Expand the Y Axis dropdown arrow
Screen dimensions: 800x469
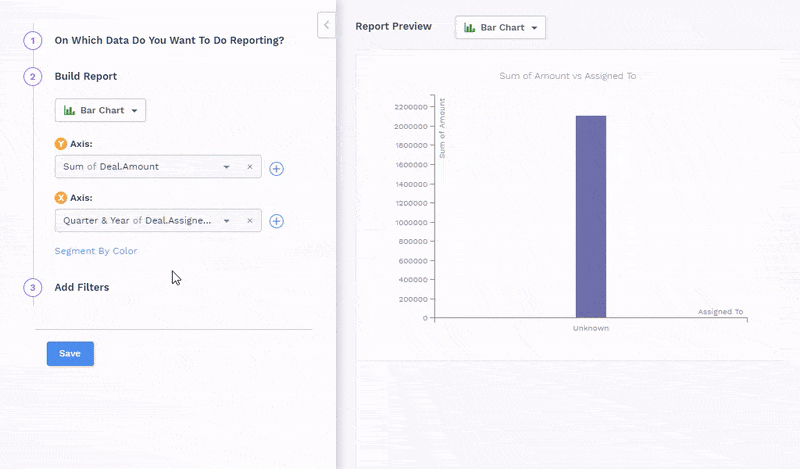pos(227,167)
